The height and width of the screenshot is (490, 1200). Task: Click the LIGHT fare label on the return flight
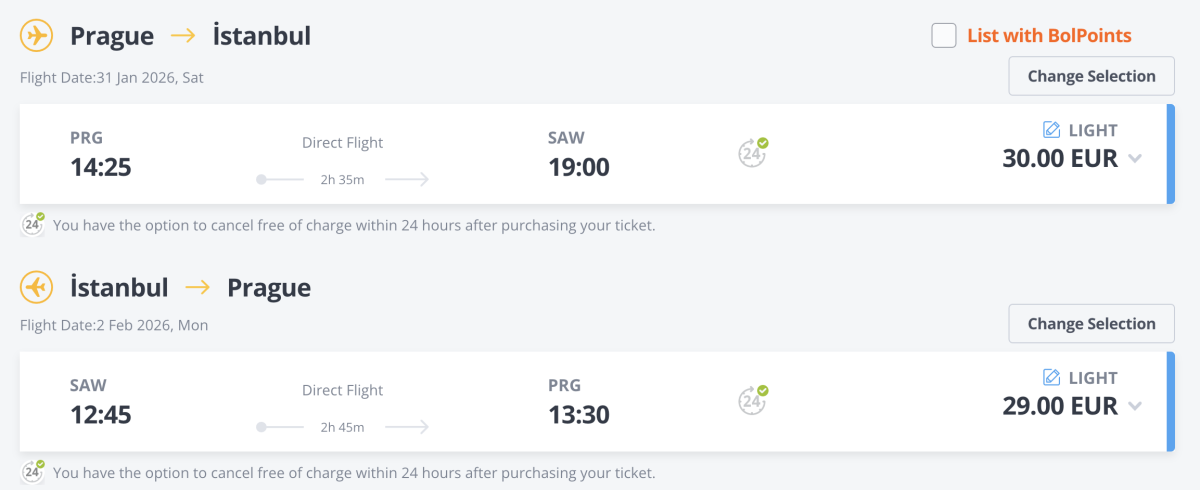pos(1093,378)
